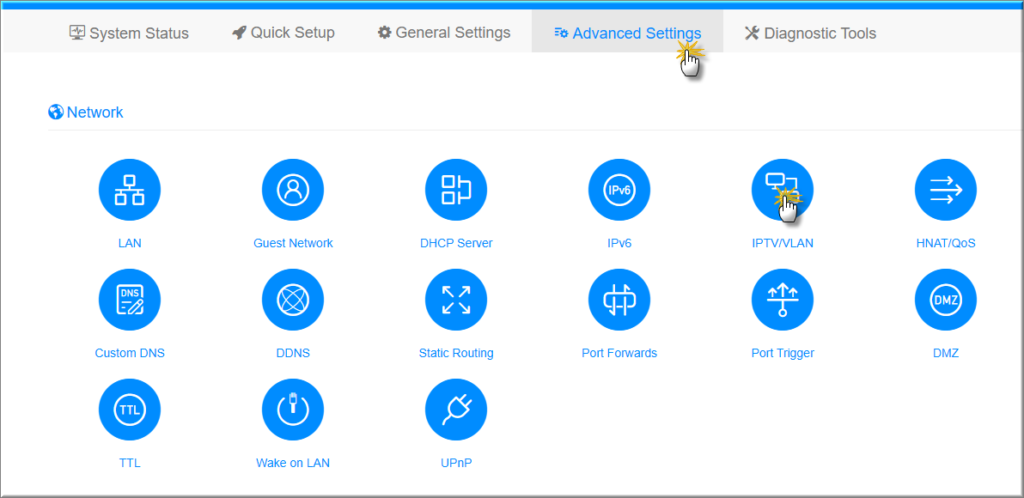Select the IPv6 settings icon
The width and height of the screenshot is (1024, 498).
[619, 190]
